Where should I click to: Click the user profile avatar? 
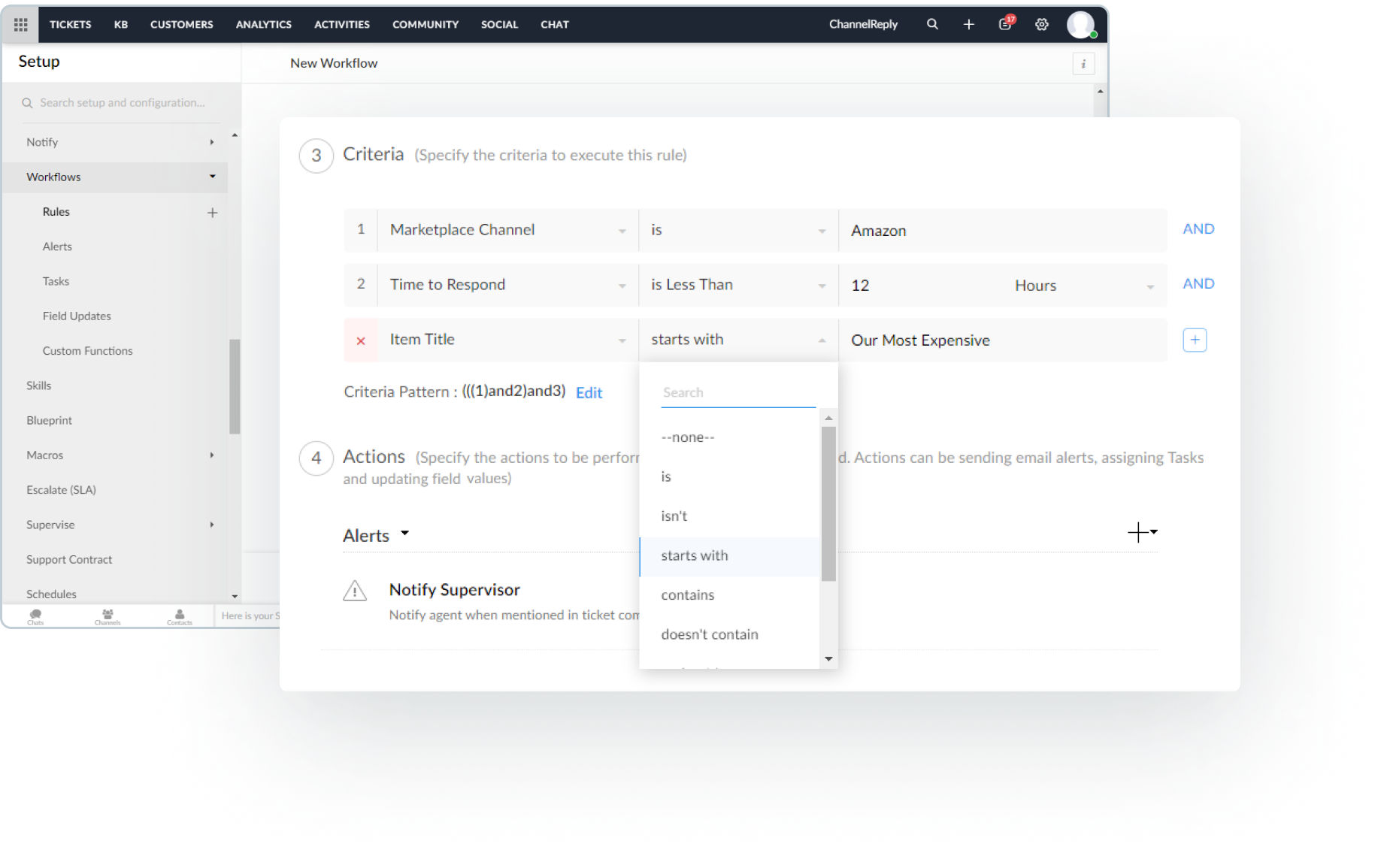[1080, 24]
